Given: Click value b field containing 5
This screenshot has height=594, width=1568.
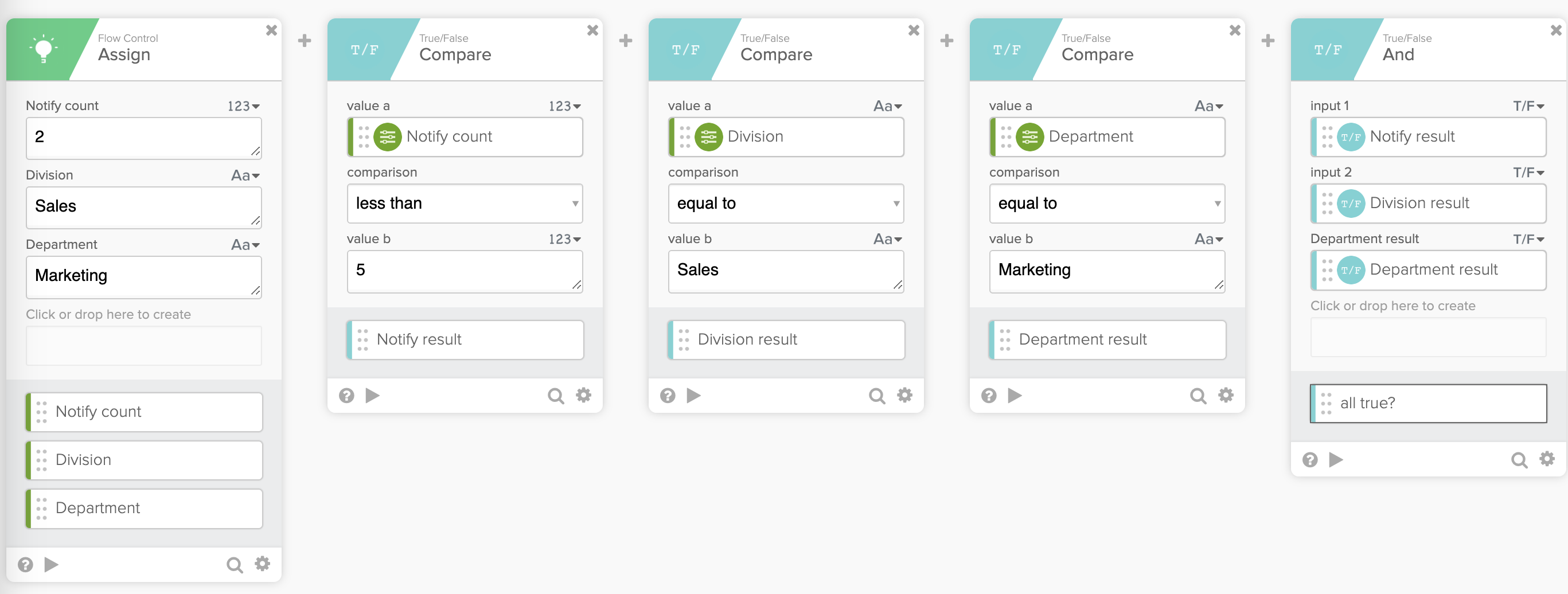Looking at the screenshot, I should pyautogui.click(x=465, y=271).
